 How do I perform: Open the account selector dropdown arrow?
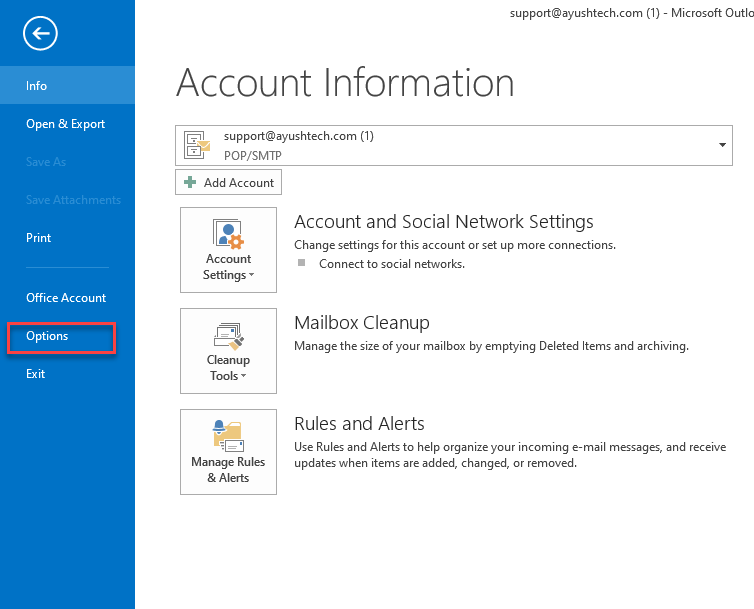point(722,146)
